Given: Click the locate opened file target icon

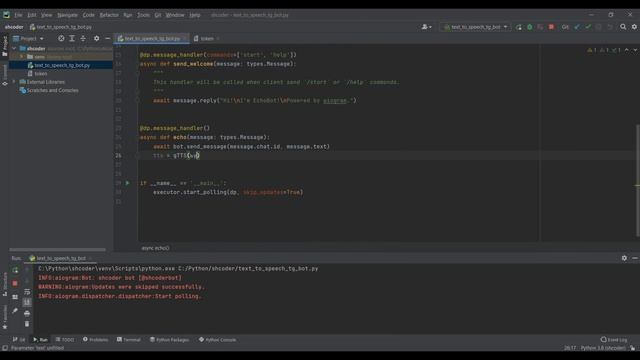Looking at the screenshot, I should (61, 38).
